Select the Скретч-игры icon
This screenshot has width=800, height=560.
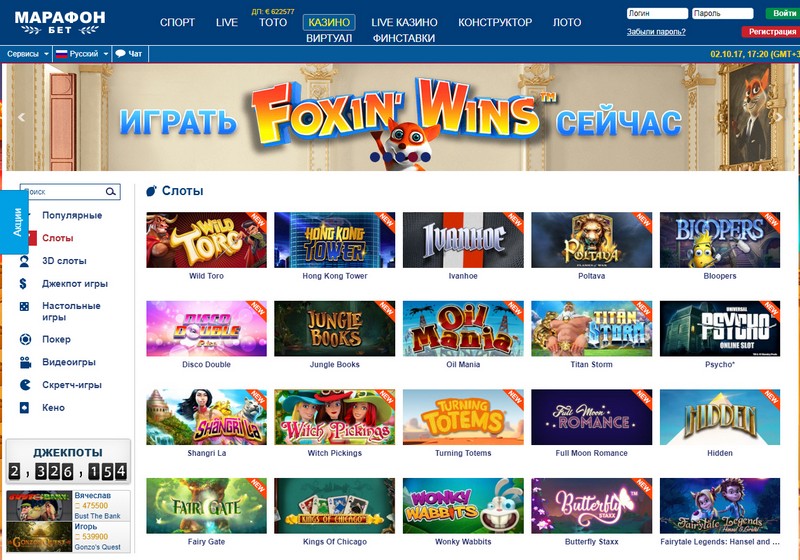point(25,385)
